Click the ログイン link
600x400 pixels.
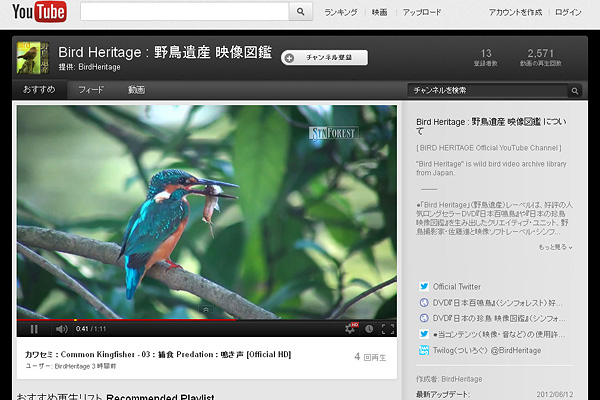coord(568,12)
